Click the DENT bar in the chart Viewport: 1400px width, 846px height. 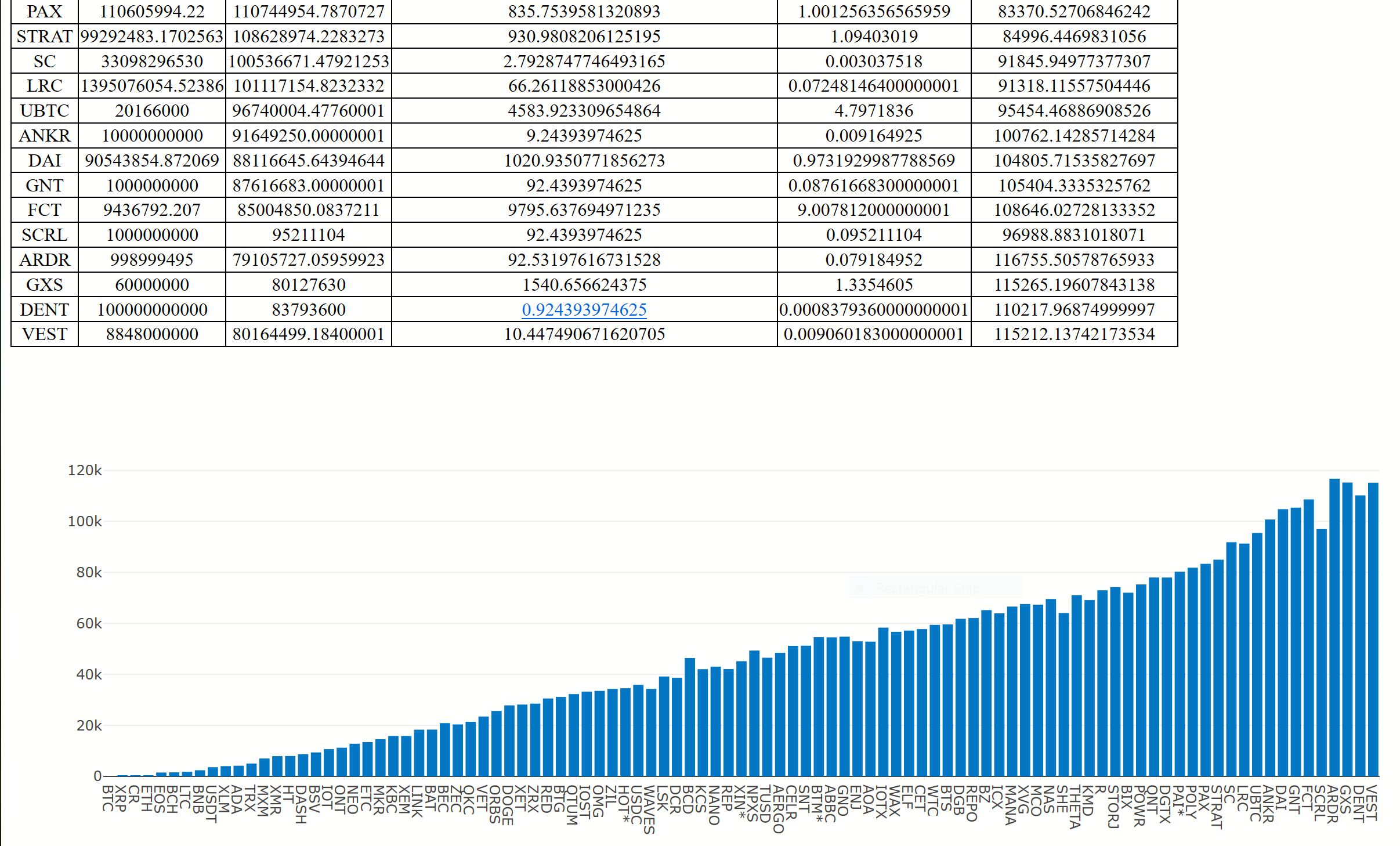[1361, 635]
